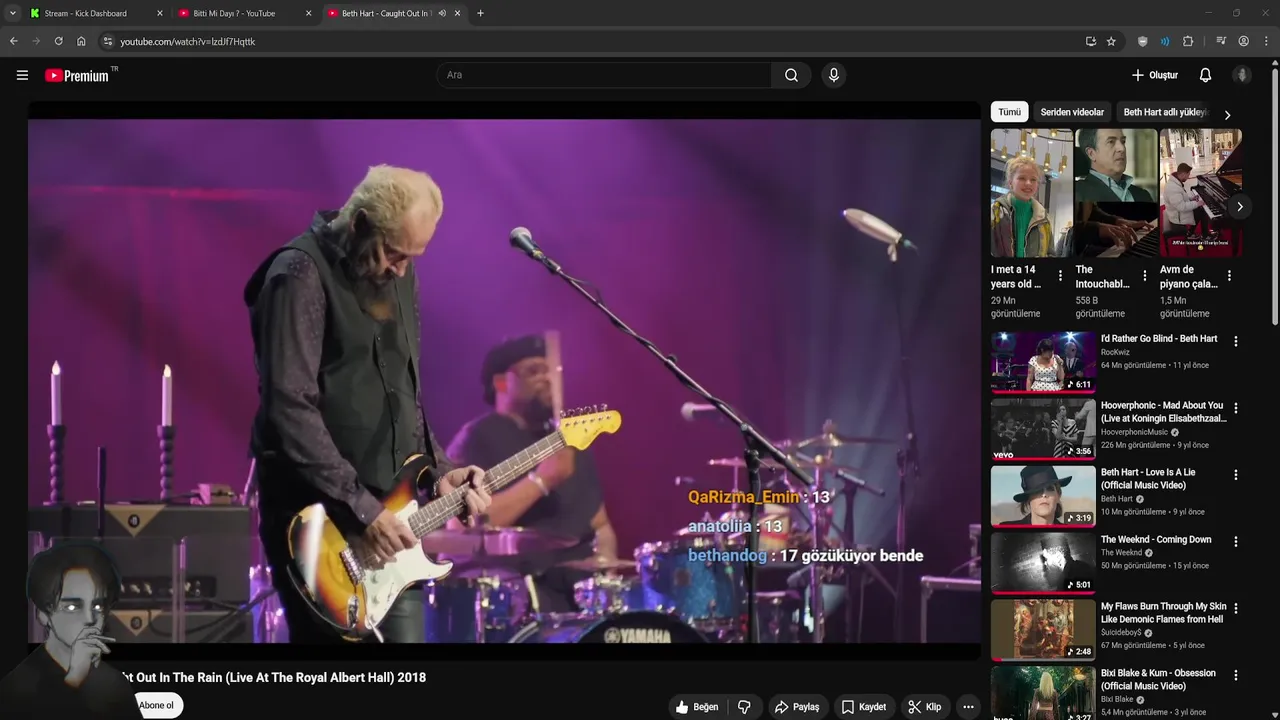This screenshot has height=720, width=1280.
Task: Share the video with Paylaş
Action: 797,707
